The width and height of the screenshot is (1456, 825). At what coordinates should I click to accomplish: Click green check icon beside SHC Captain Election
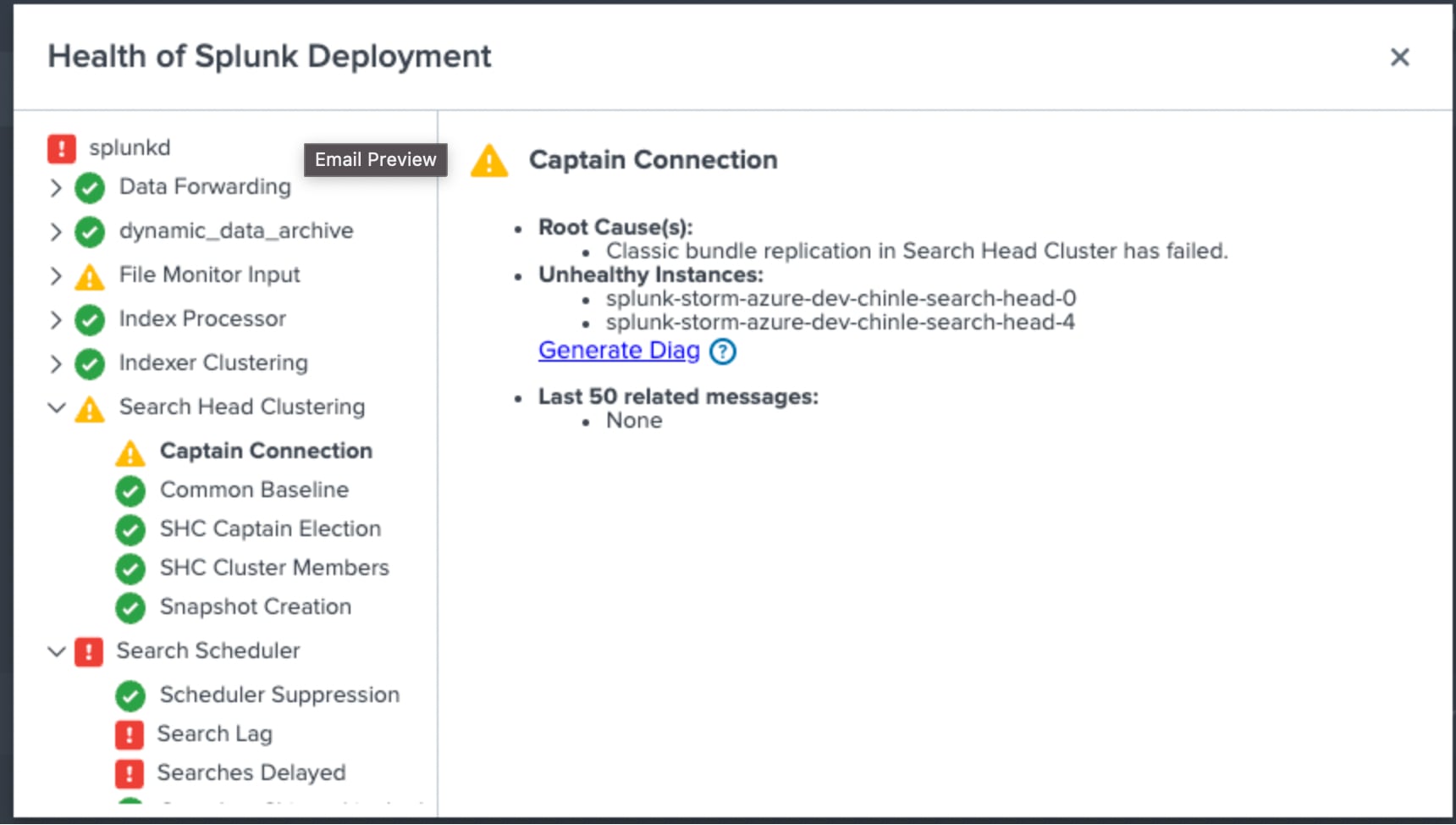click(x=130, y=529)
